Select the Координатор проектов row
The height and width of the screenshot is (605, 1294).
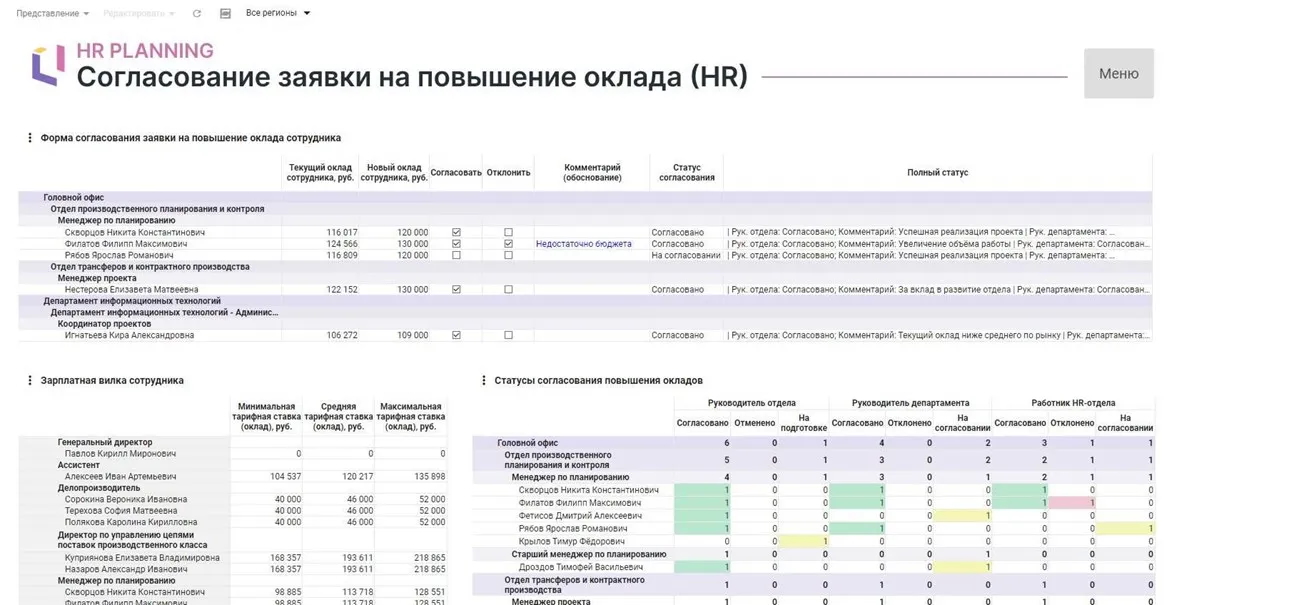point(585,324)
